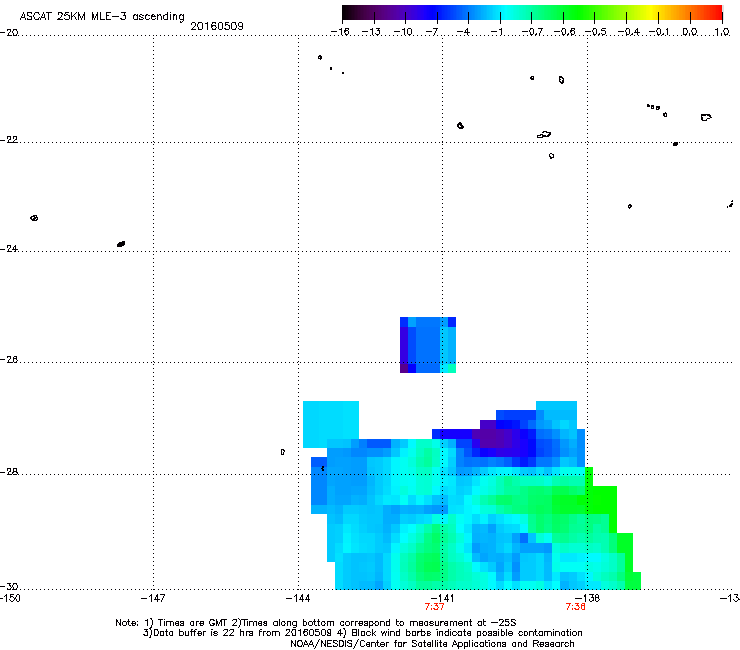This screenshot has width=740, height=650.
Task: Select the -0.4 color scale label
Action: coord(628,32)
